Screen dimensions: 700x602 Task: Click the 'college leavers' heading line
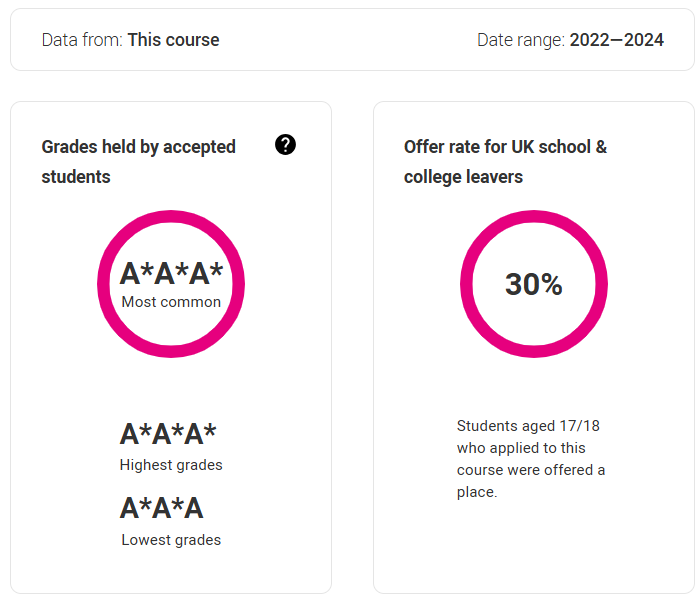click(463, 177)
